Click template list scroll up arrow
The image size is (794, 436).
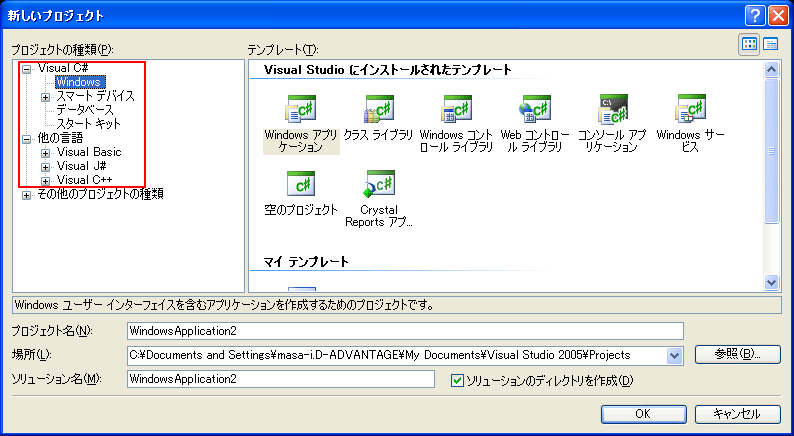tap(771, 69)
